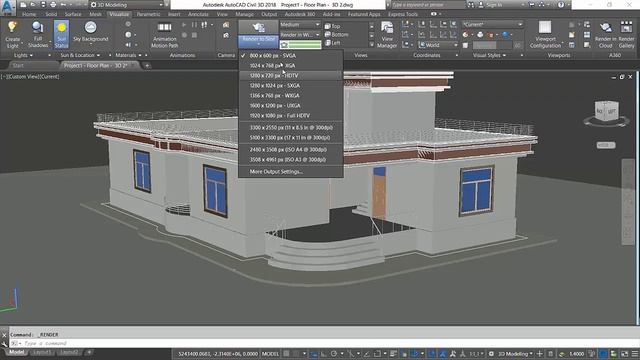Switch to the Parametric ribbon tab
This screenshot has width=640, height=360.
(x=148, y=14)
